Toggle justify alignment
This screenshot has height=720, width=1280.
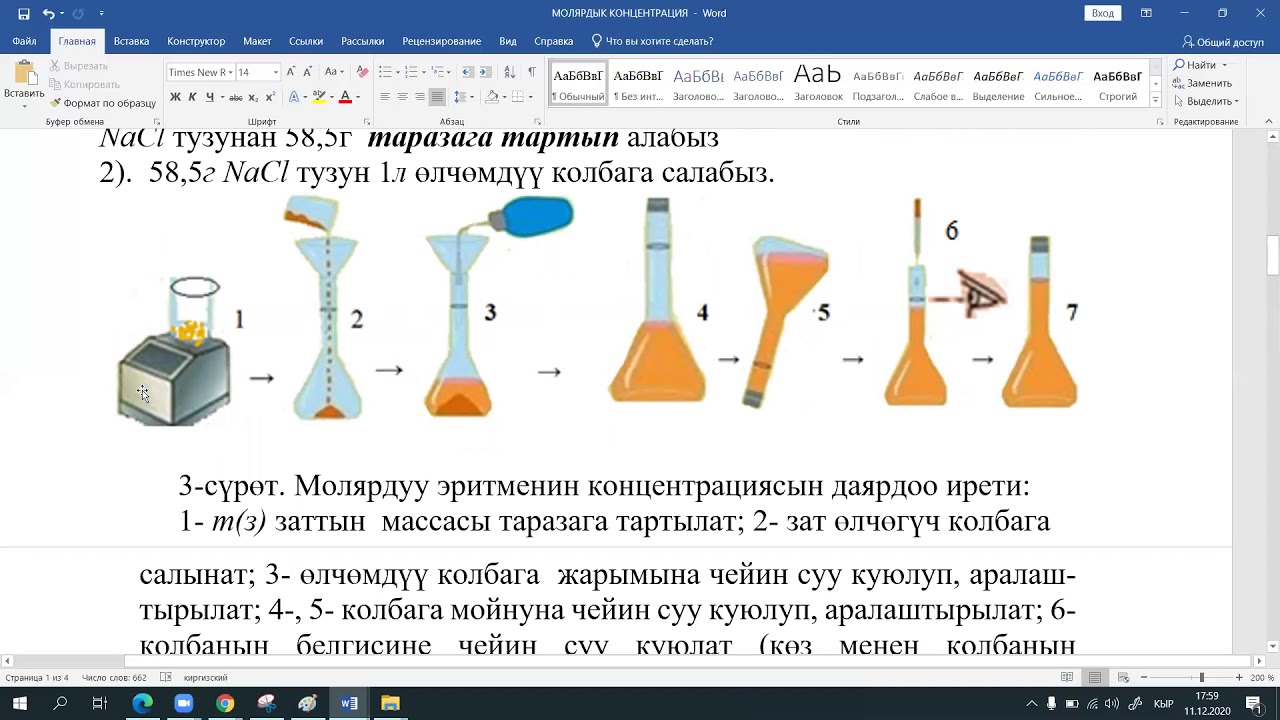click(437, 97)
